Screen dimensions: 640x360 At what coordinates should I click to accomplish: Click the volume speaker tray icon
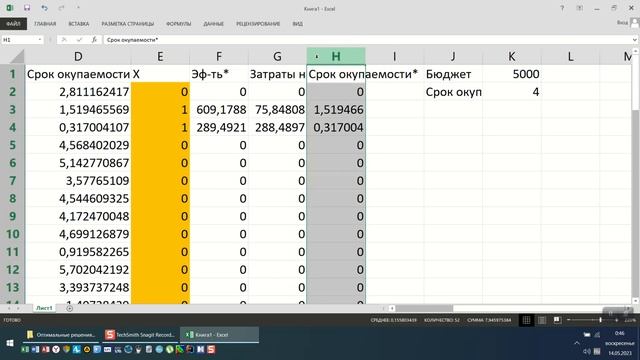[x=587, y=351]
